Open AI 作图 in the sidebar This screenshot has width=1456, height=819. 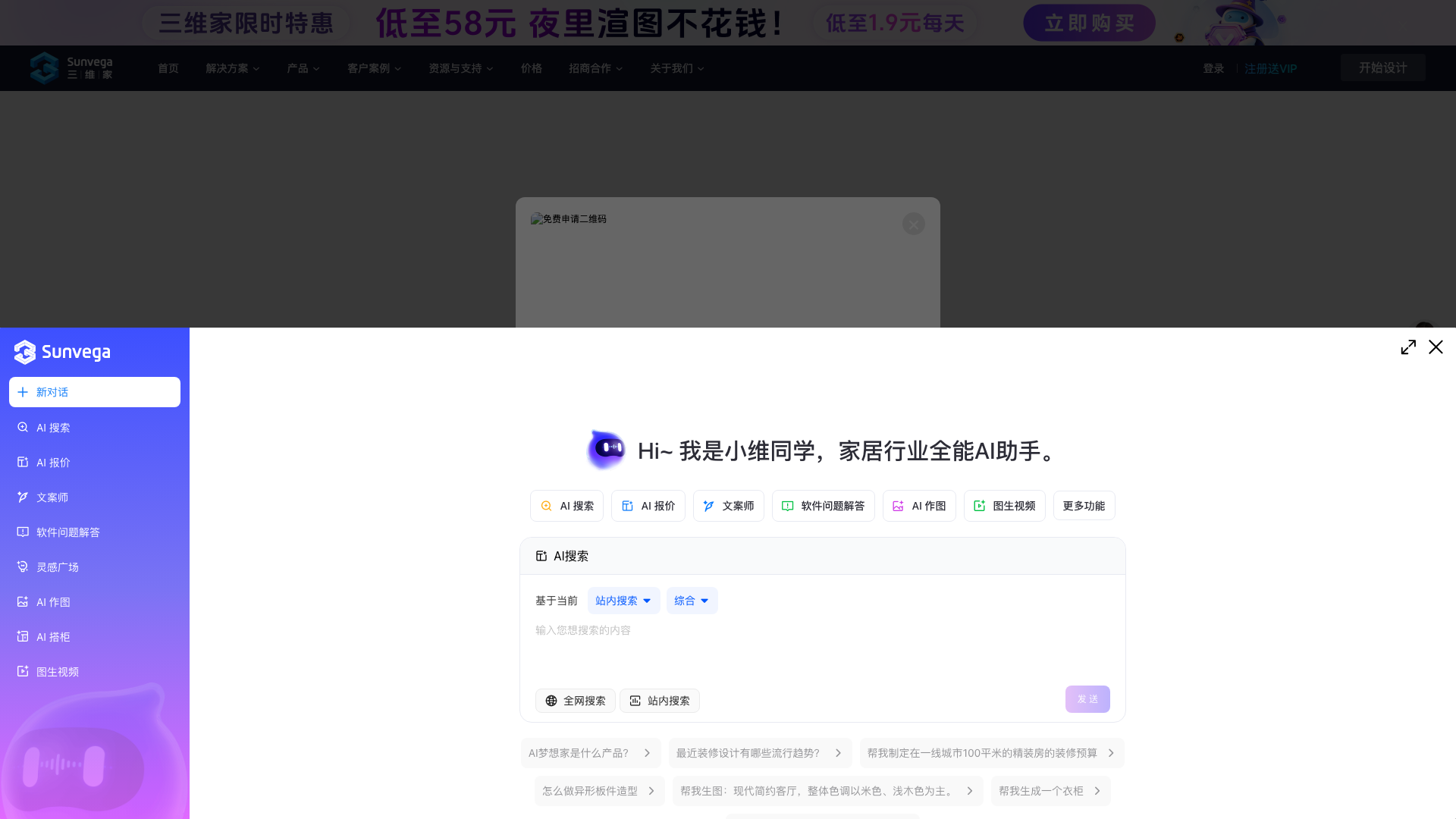95,602
